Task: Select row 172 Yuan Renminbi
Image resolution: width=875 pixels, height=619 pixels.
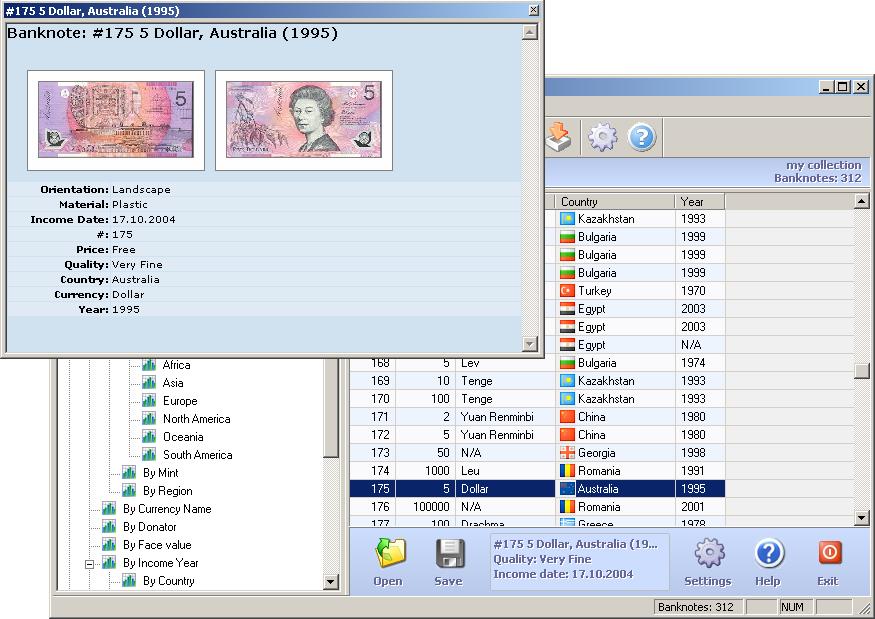Action: 537,435
